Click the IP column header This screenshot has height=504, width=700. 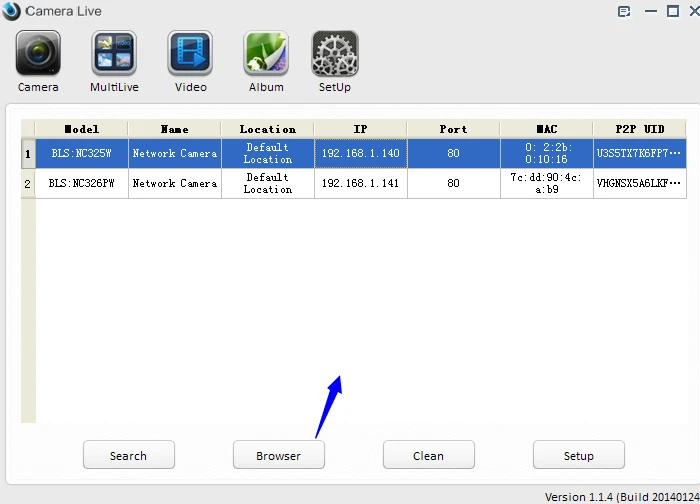(360, 129)
